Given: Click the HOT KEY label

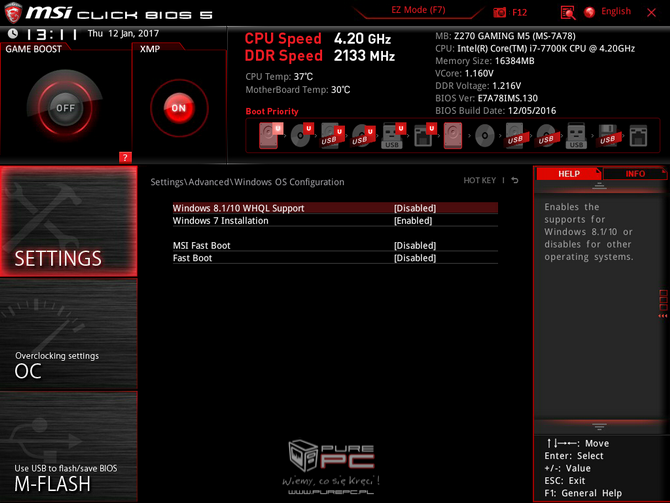Looking at the screenshot, I should [x=479, y=180].
